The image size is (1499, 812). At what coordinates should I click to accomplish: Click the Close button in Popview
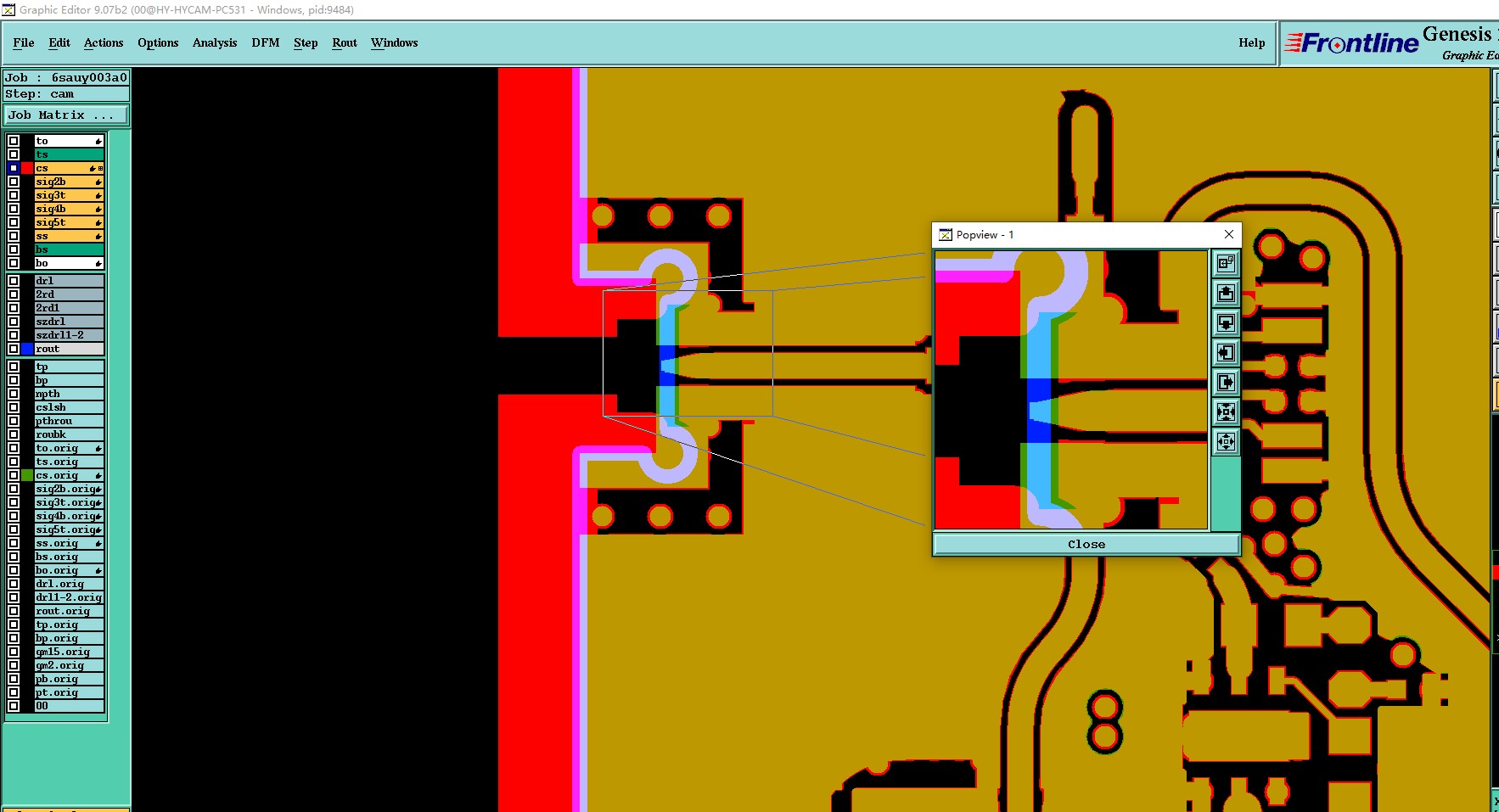[x=1086, y=544]
